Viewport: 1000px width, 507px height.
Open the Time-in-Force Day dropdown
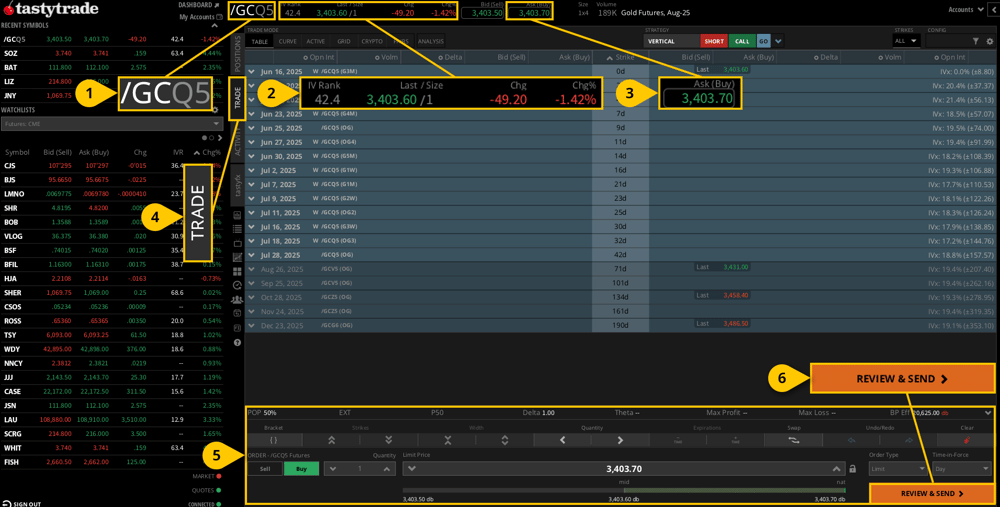pyautogui.click(x=961, y=469)
